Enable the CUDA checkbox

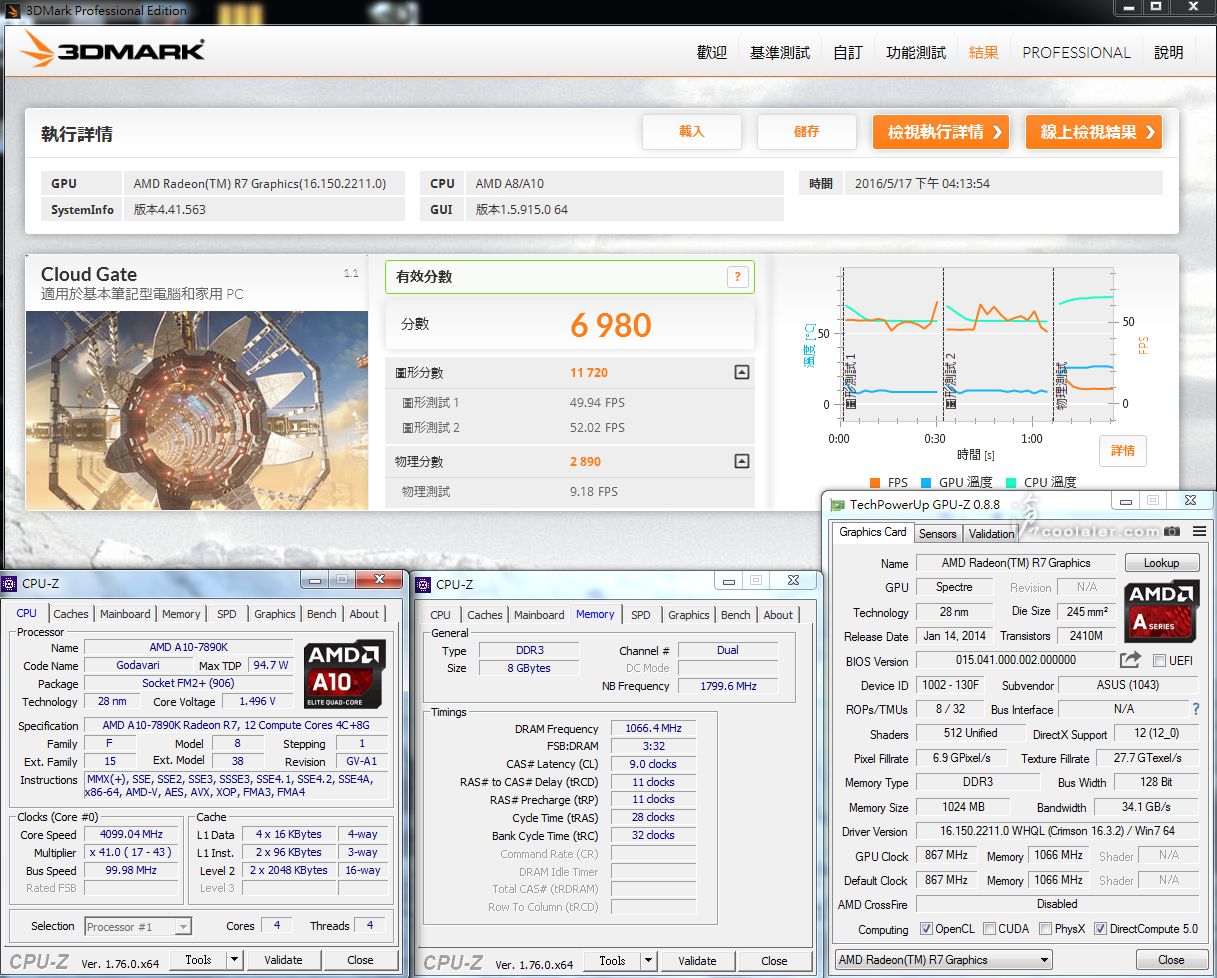tap(989, 929)
